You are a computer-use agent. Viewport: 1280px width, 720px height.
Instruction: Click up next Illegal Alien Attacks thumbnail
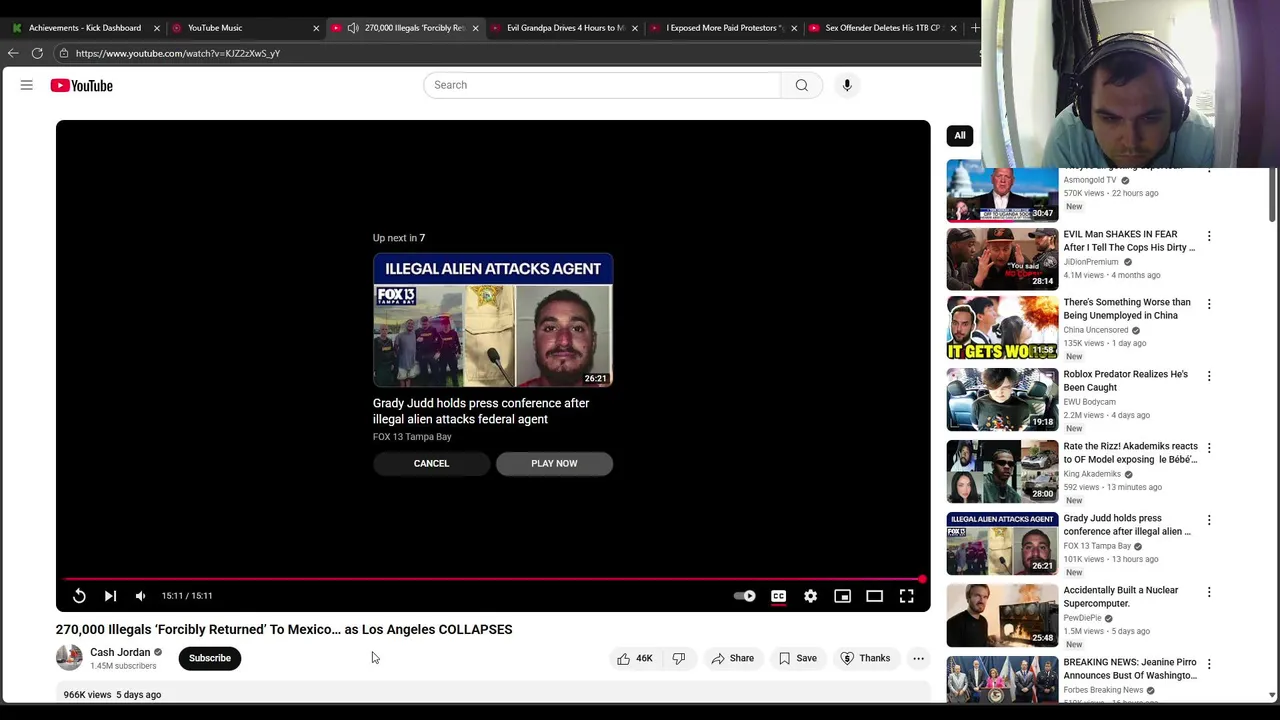click(493, 320)
